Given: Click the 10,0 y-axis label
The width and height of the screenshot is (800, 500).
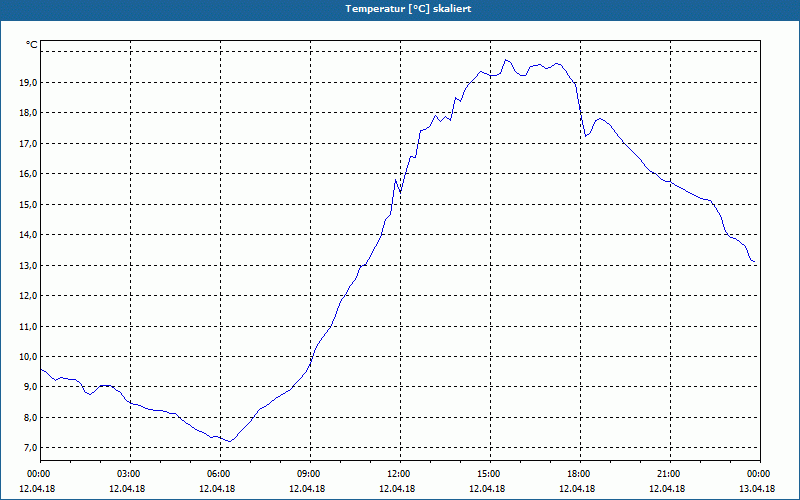Looking at the screenshot, I should [x=28, y=356].
